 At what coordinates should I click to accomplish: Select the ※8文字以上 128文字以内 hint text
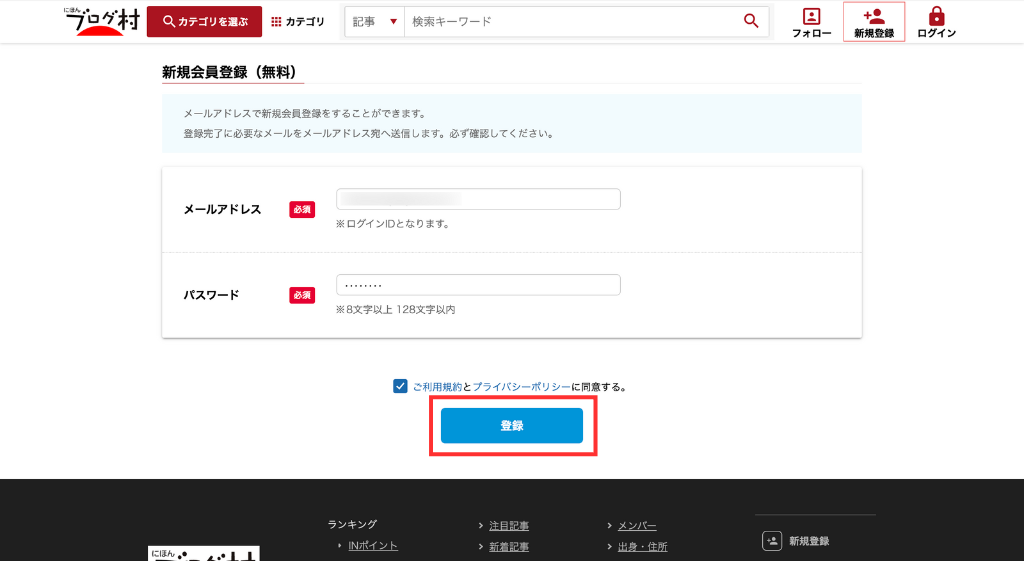pyautogui.click(x=396, y=310)
